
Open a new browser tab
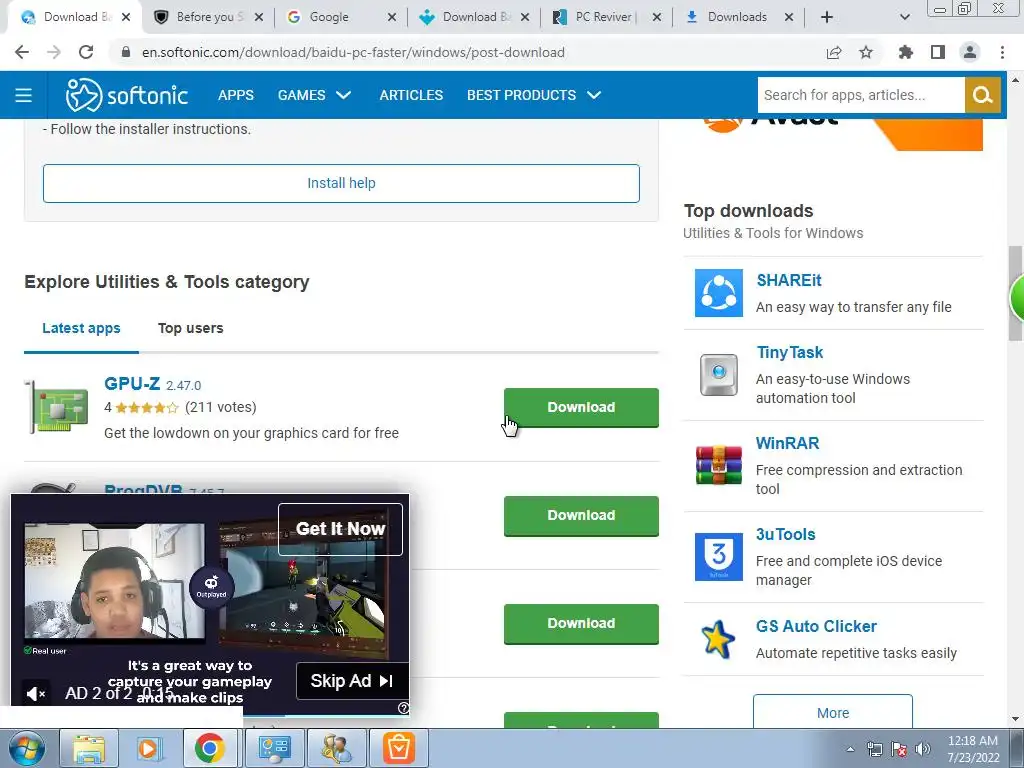click(x=827, y=17)
